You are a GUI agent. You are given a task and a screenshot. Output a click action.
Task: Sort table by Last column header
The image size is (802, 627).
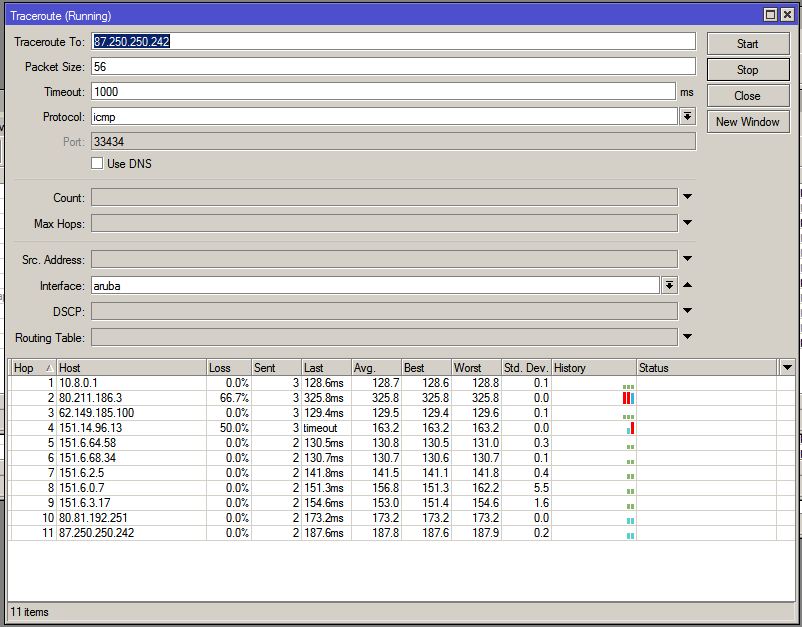pos(326,368)
